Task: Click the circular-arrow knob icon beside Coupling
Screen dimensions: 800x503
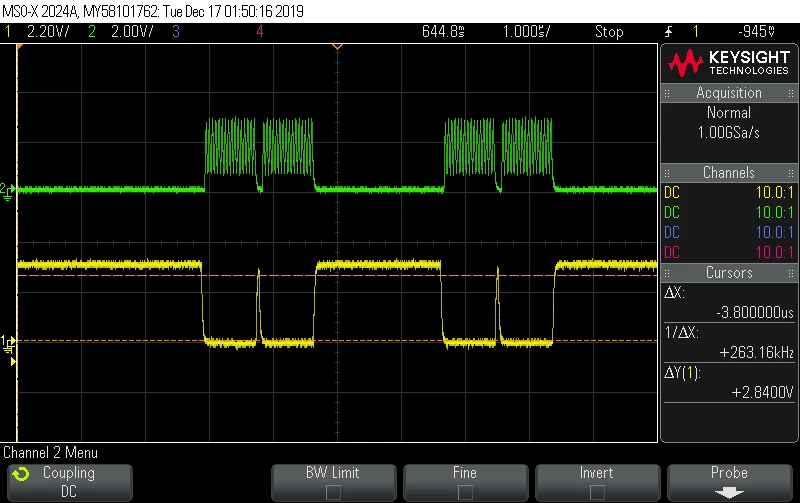Action: (21, 474)
